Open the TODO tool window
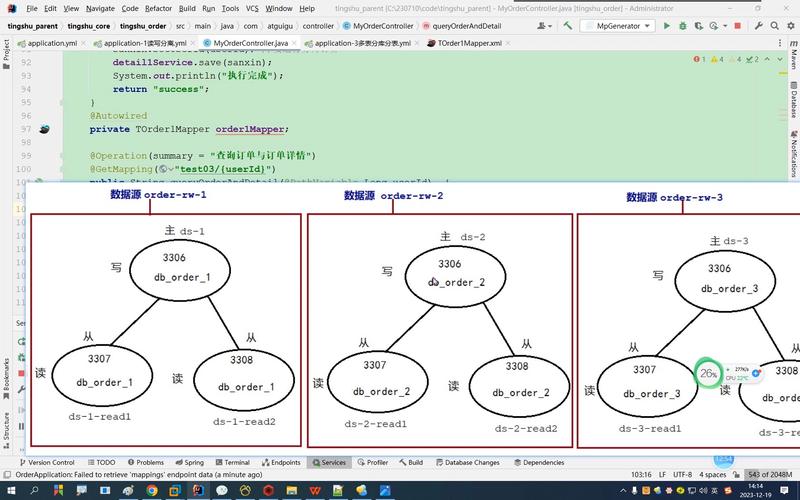This screenshot has height=500, width=800. tap(102, 462)
